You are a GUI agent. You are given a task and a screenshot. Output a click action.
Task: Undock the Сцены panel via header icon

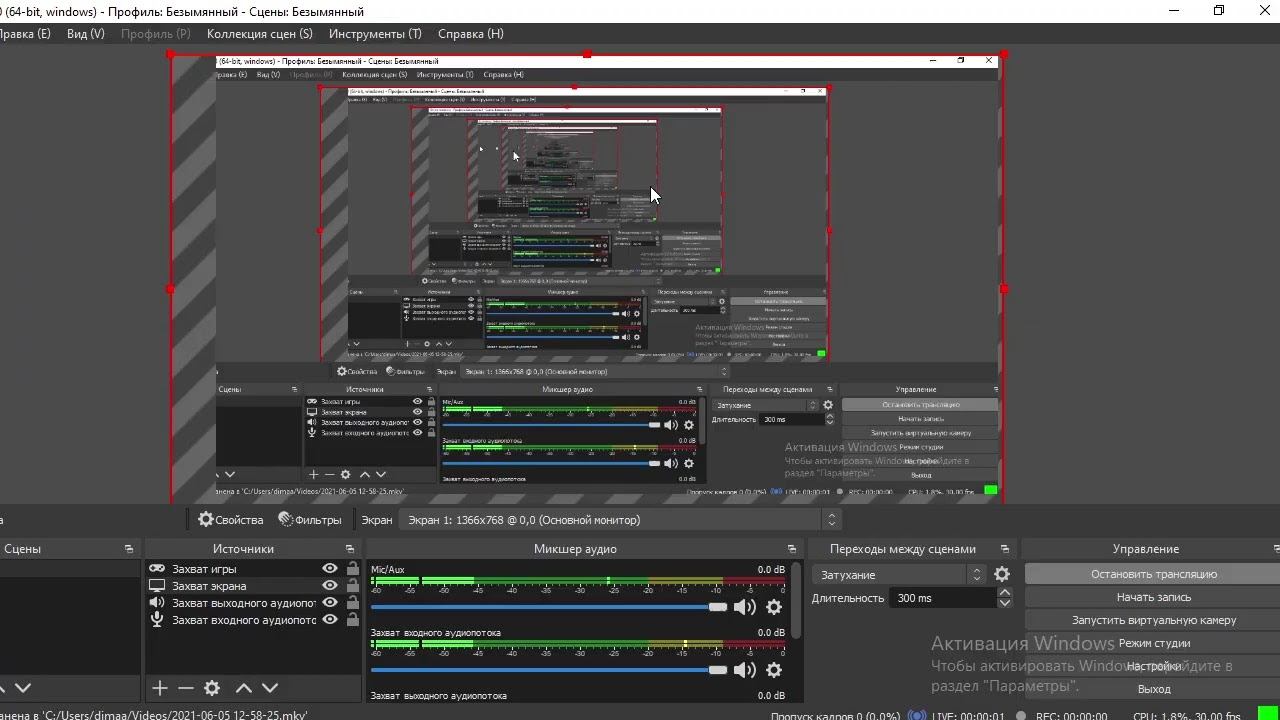click(129, 549)
